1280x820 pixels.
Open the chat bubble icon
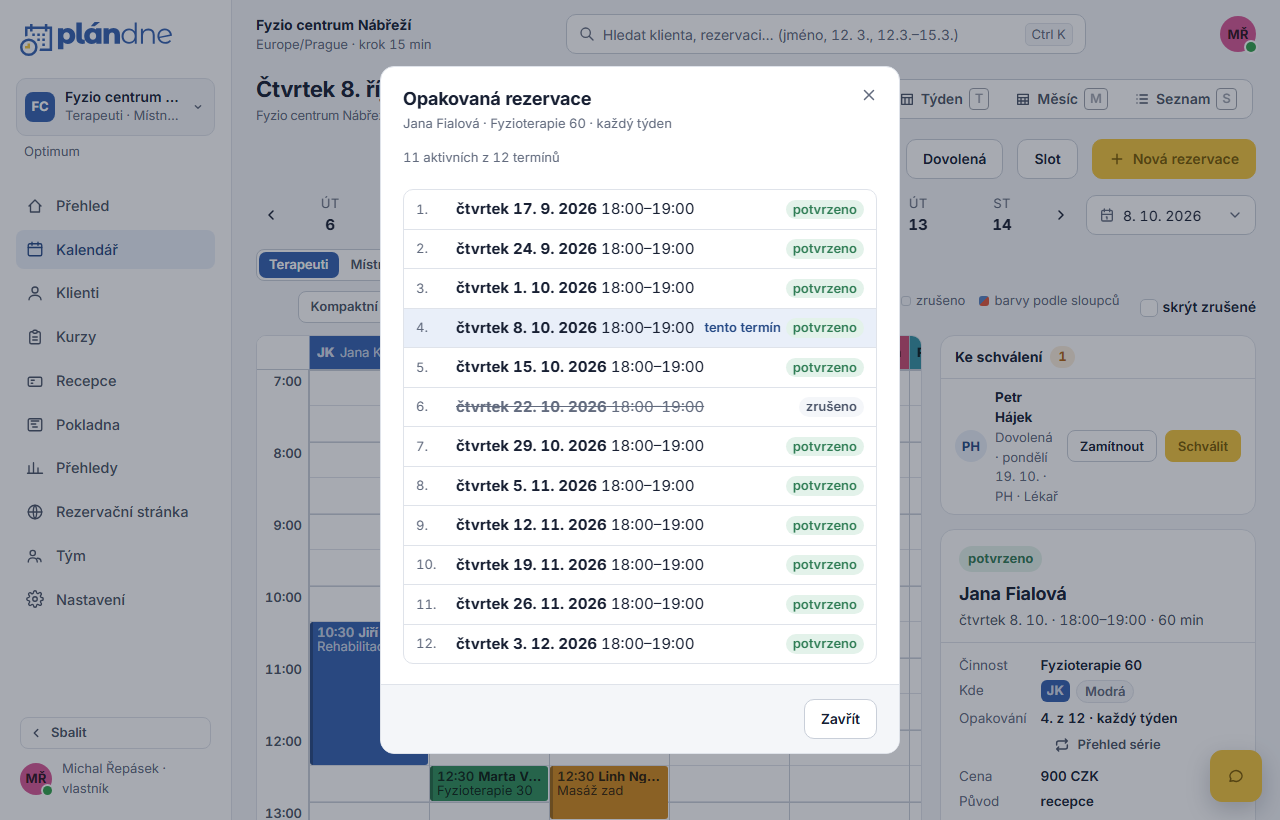[1235, 776]
